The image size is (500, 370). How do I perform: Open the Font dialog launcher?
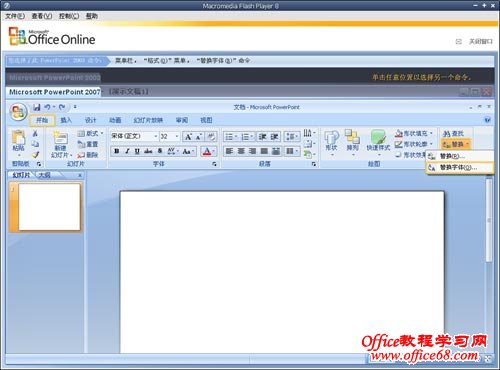(214, 164)
